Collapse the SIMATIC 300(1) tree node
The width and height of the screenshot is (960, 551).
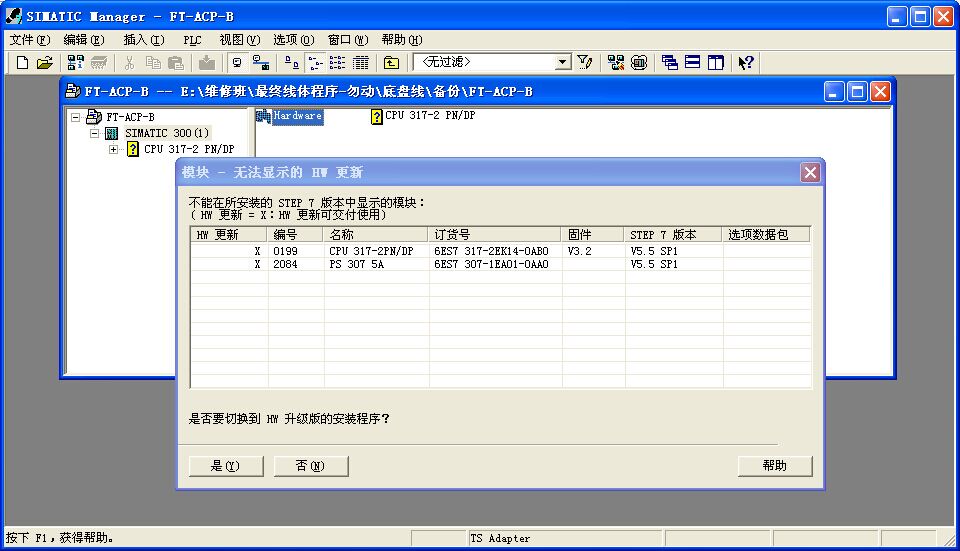click(94, 134)
